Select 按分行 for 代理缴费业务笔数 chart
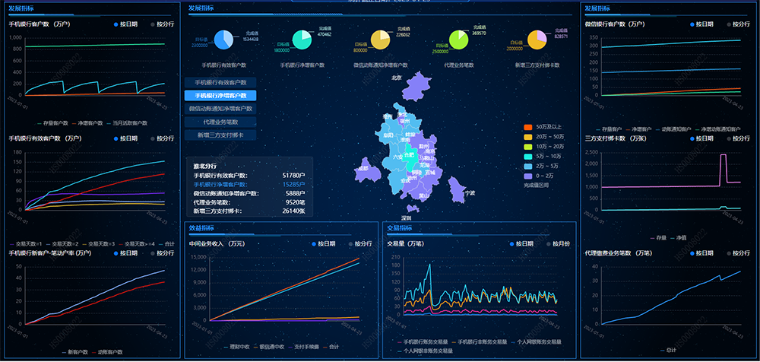 739,253
